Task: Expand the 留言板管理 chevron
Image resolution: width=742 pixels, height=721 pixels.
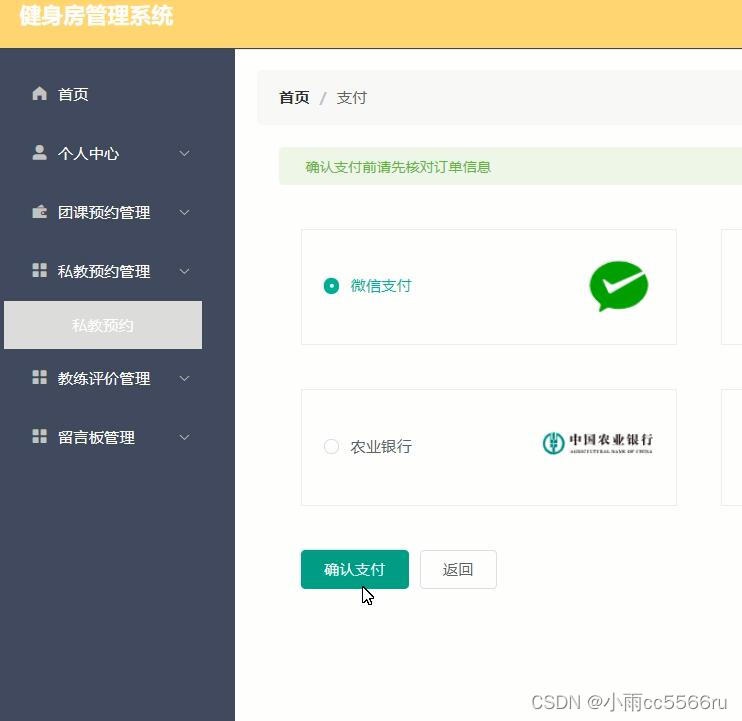Action: (x=185, y=437)
